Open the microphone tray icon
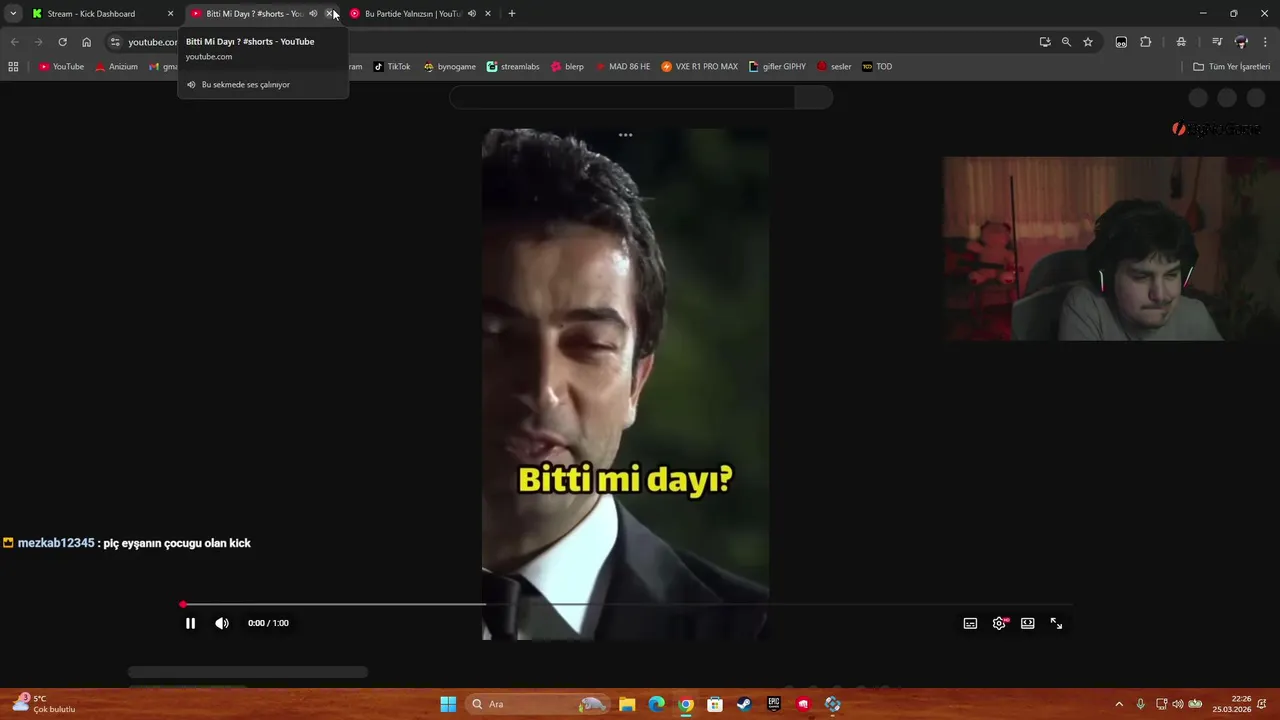This screenshot has height=720, width=1280. coord(1140,704)
